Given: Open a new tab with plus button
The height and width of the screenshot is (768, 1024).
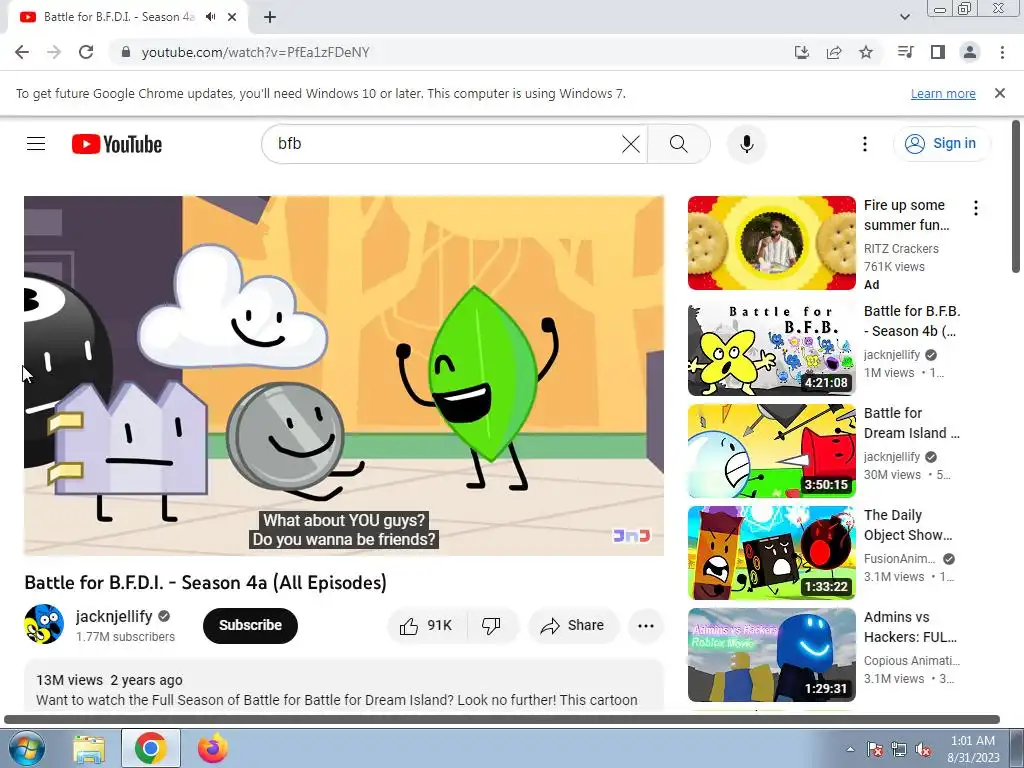Looking at the screenshot, I should (x=270, y=18).
